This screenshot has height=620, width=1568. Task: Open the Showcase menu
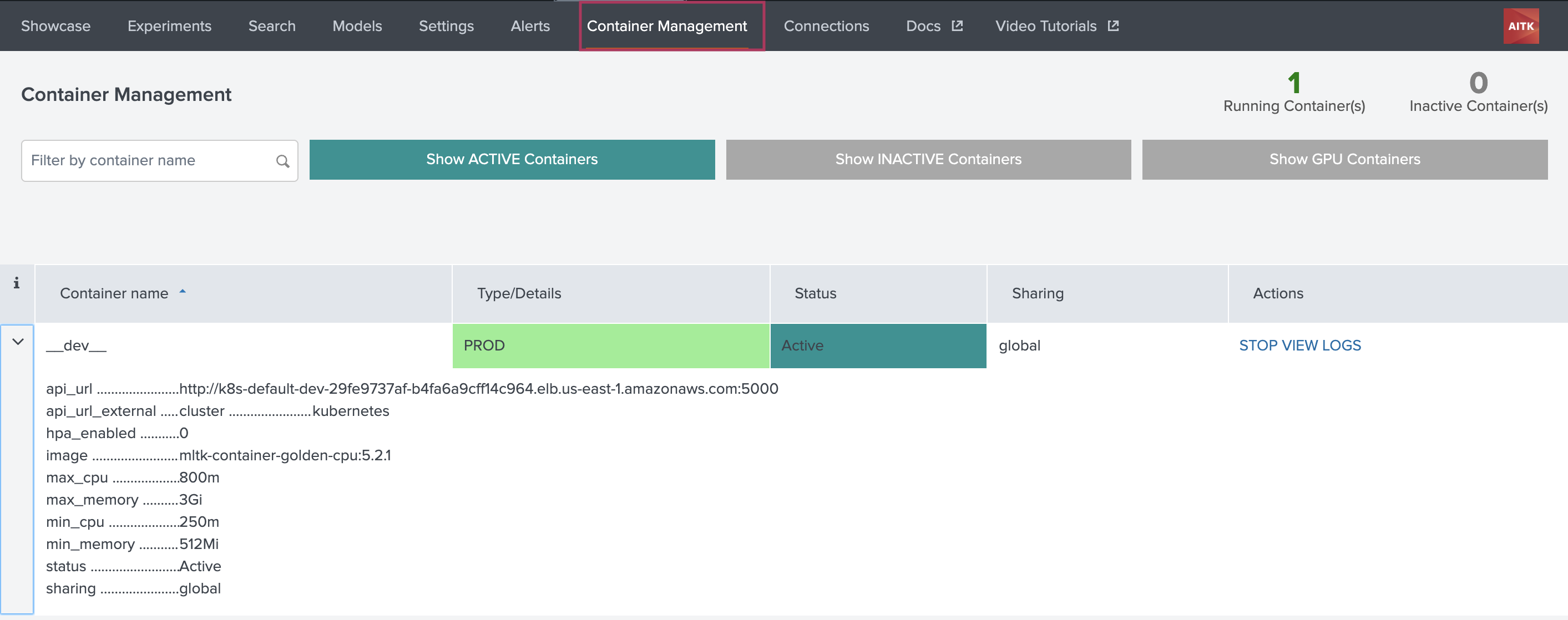tap(55, 26)
